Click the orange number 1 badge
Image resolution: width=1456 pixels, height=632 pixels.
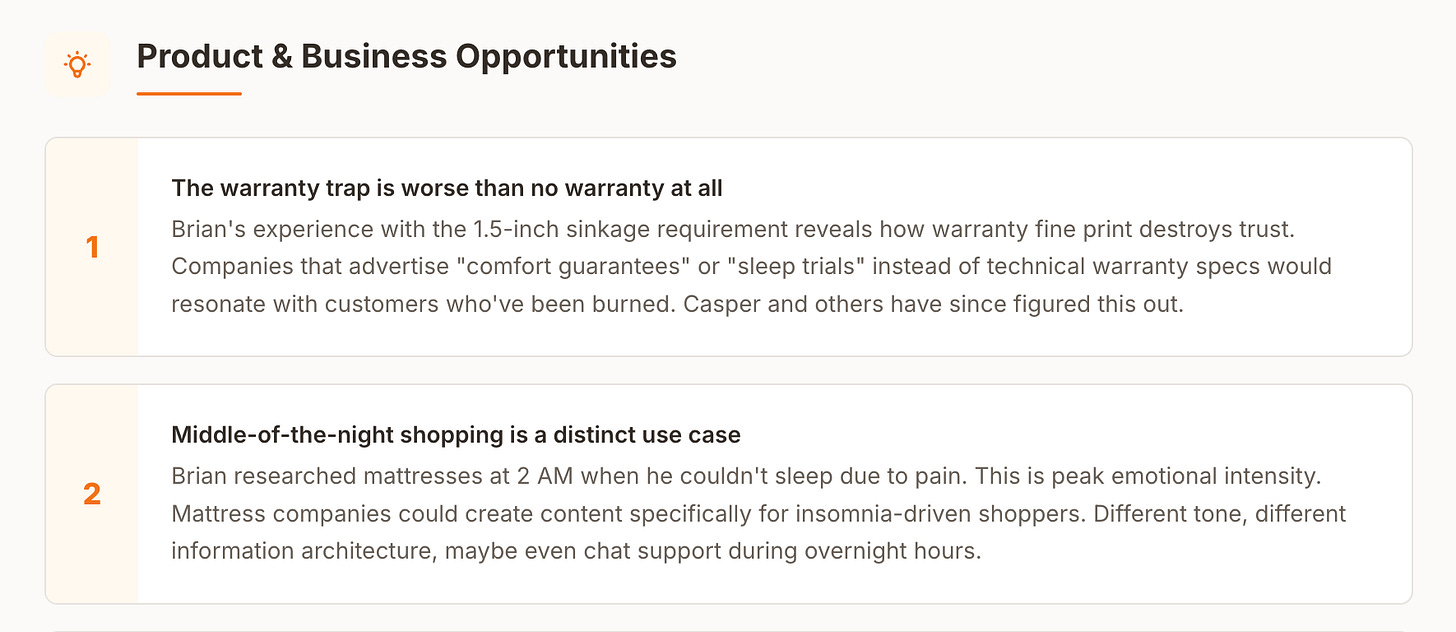92,247
